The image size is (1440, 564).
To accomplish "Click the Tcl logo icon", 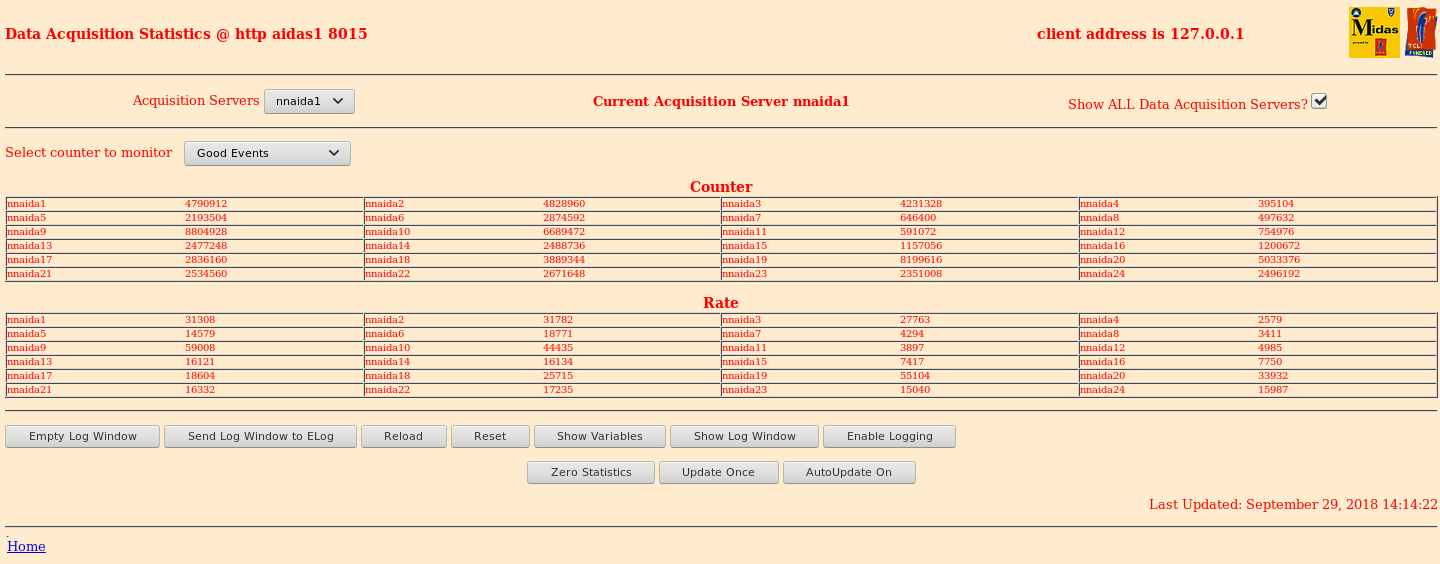I will 1420,32.
